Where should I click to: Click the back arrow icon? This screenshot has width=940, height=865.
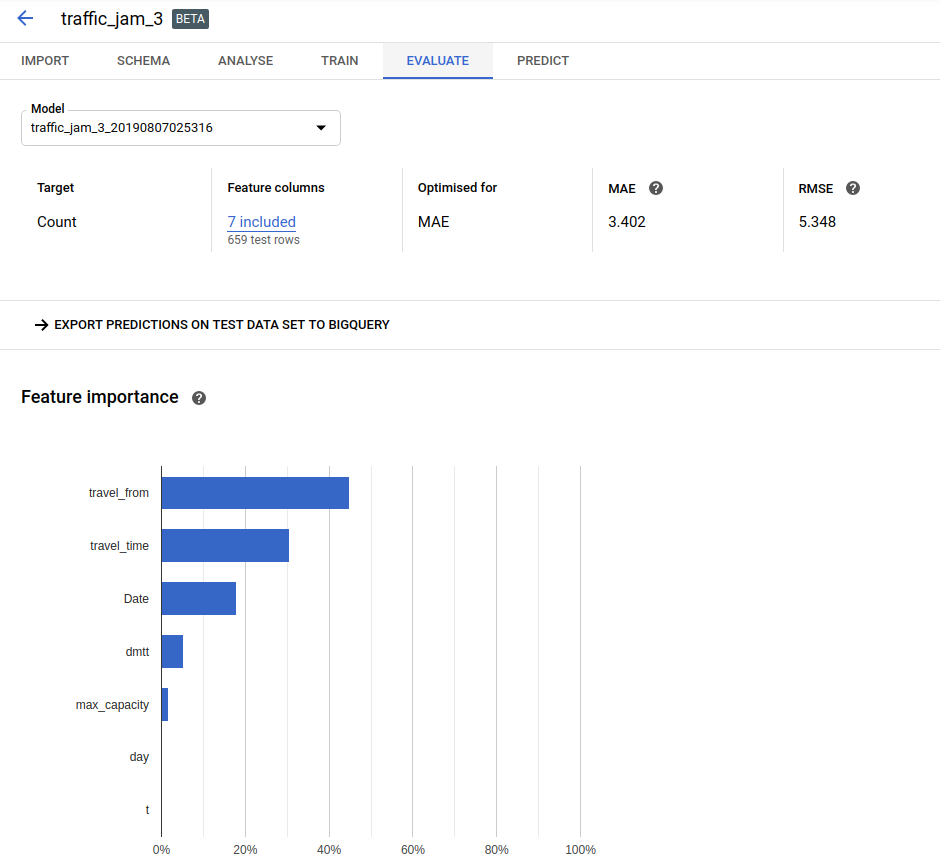coord(25,19)
